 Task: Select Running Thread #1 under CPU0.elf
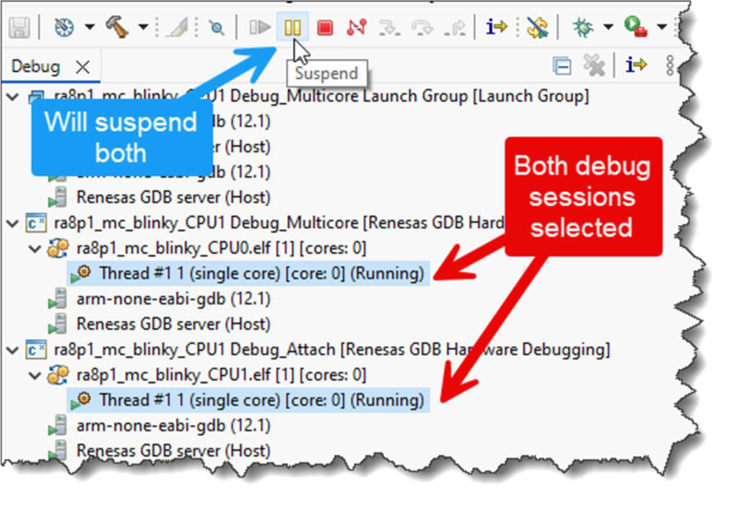[x=248, y=273]
